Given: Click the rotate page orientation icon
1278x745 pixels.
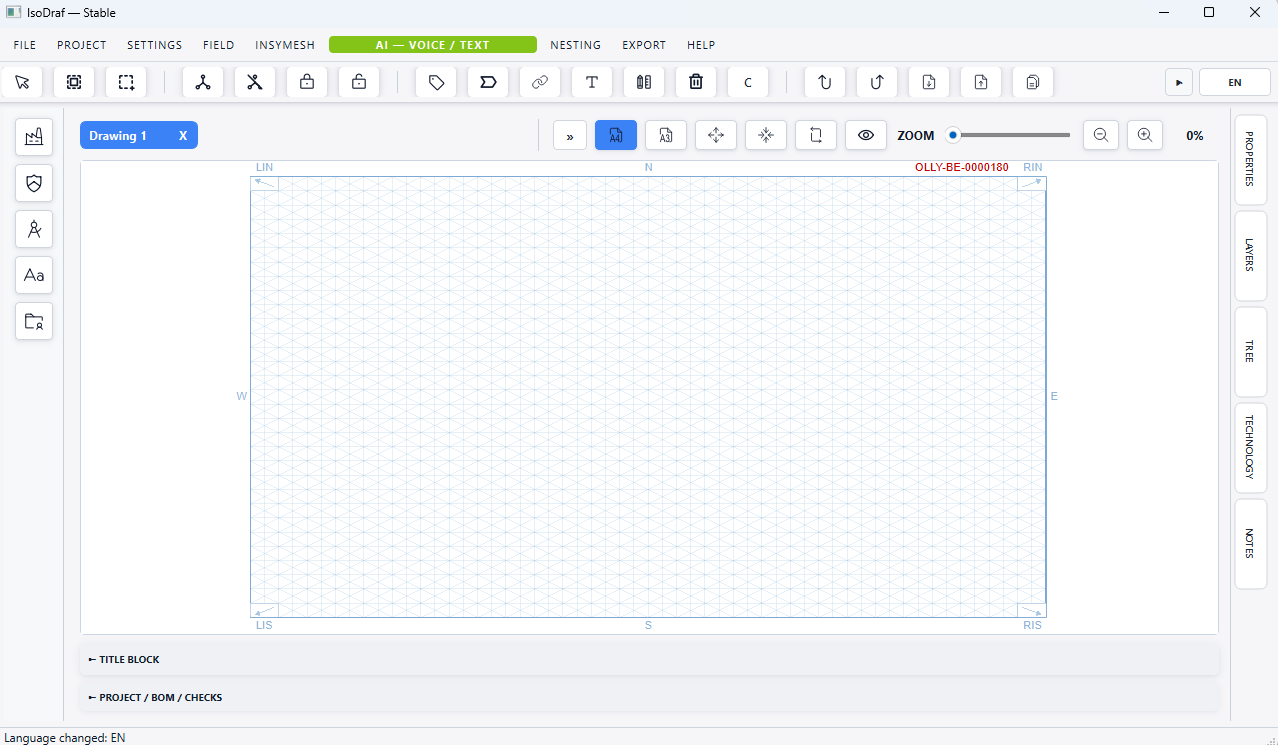Looking at the screenshot, I should tap(816, 135).
